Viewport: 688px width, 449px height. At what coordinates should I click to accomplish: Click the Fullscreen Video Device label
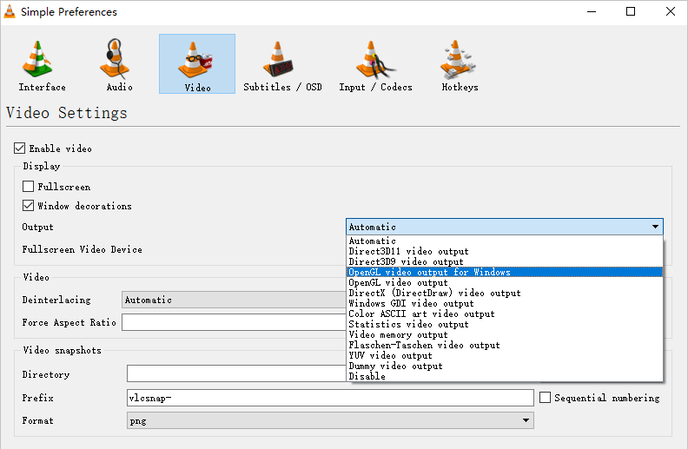coord(82,249)
